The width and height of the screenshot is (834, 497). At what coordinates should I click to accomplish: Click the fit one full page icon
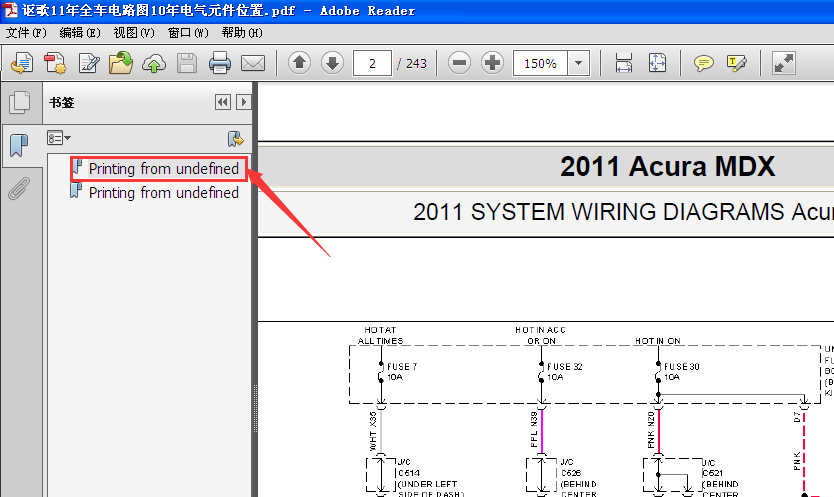click(657, 63)
